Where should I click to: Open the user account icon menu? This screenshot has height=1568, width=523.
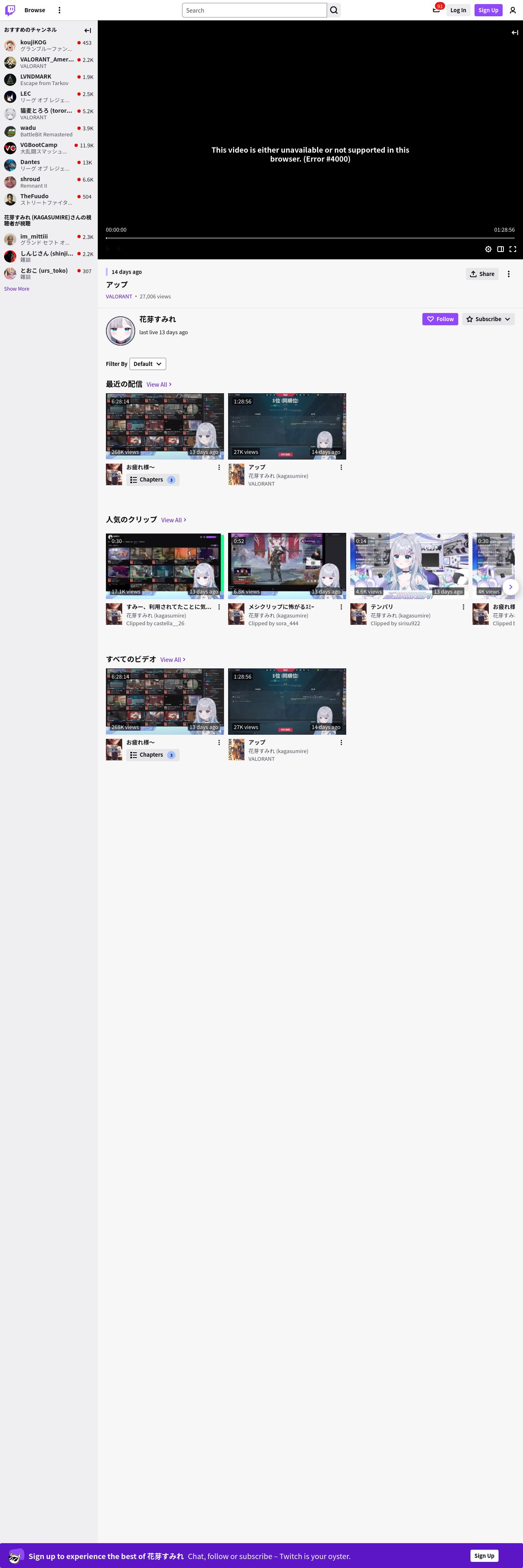513,10
